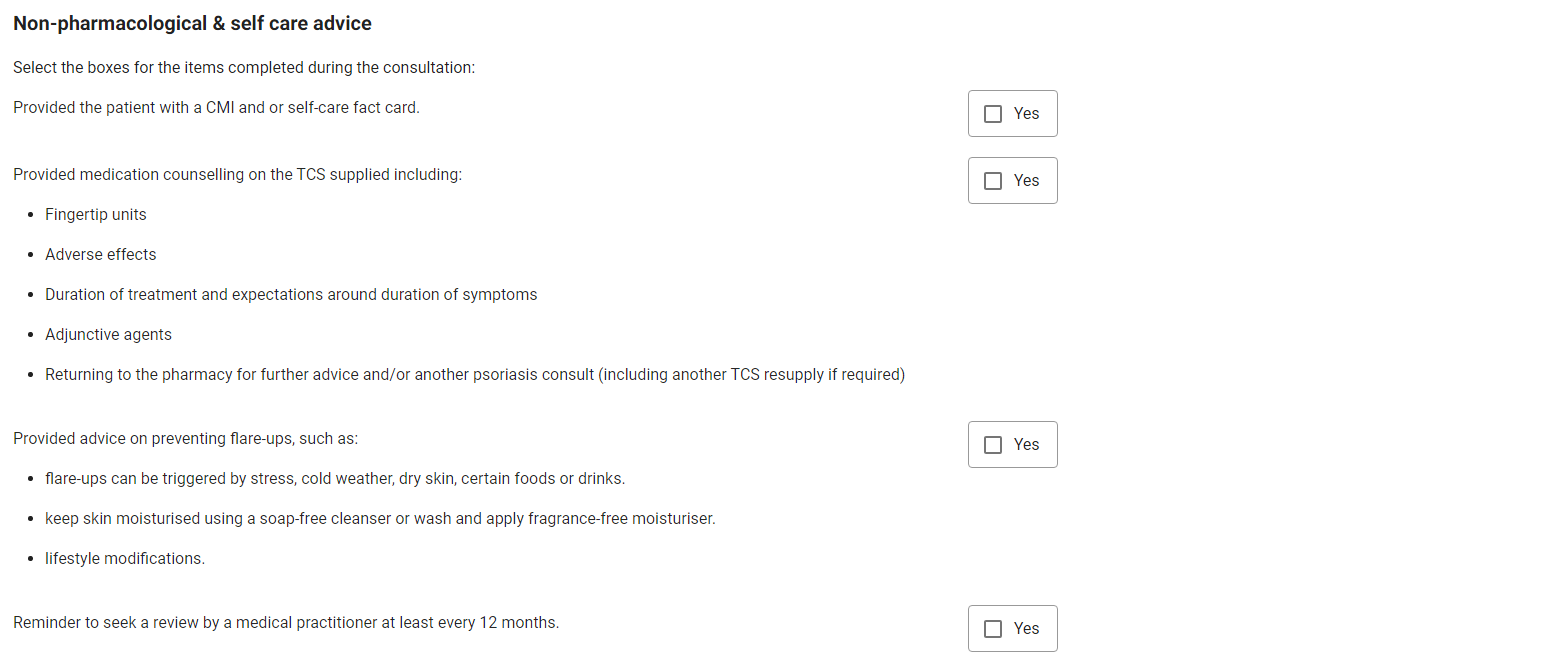Tick the CMI or self-care fact card checkbox

click(x=993, y=114)
